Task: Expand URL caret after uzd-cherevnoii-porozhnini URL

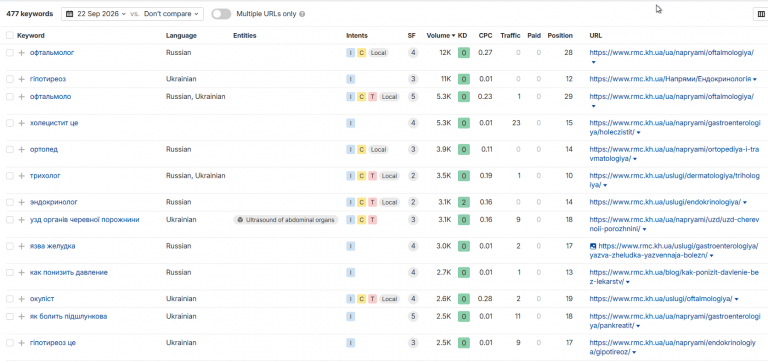Action: pos(645,229)
